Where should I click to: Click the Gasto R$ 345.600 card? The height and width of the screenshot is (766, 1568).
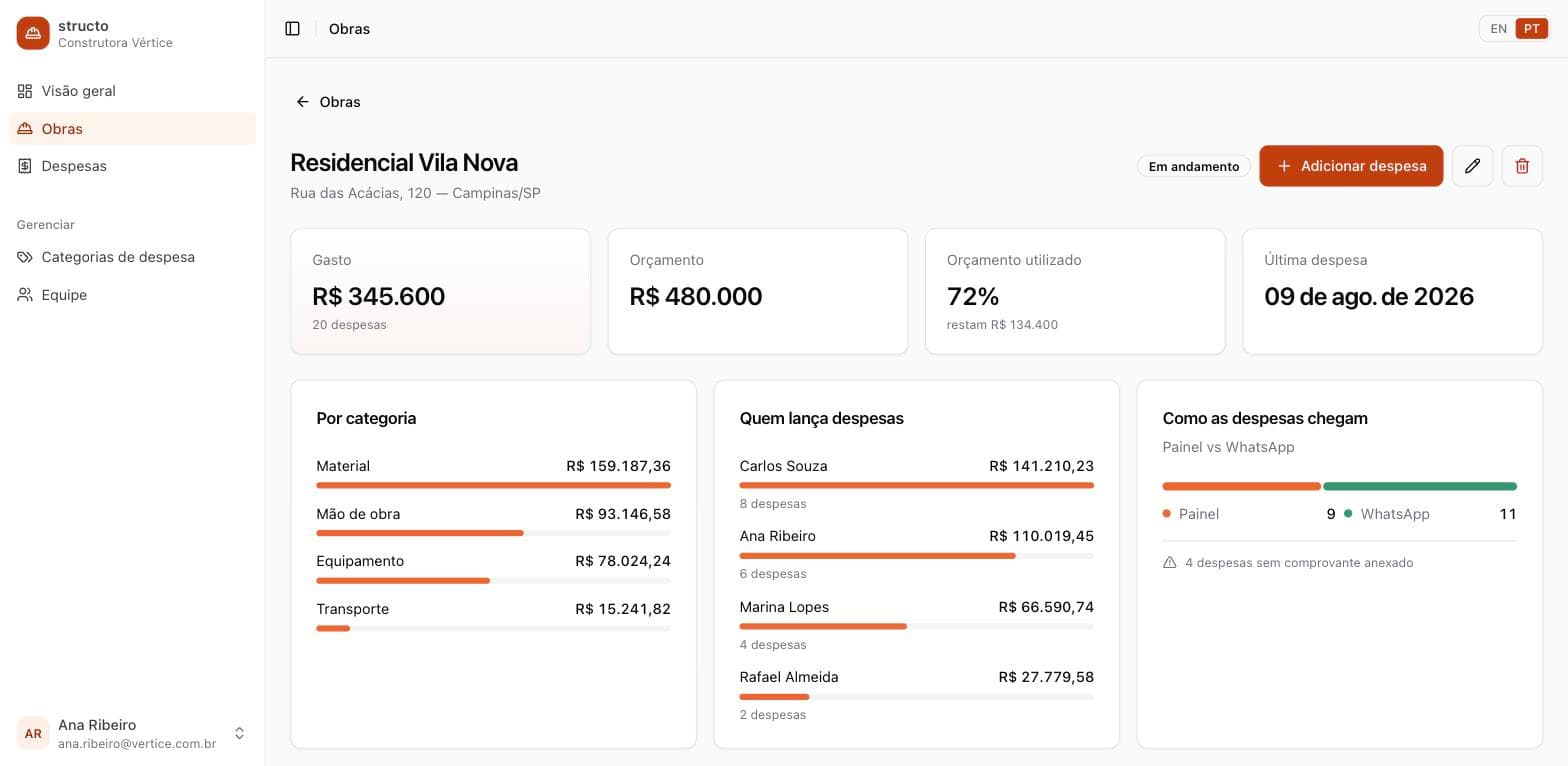[440, 291]
